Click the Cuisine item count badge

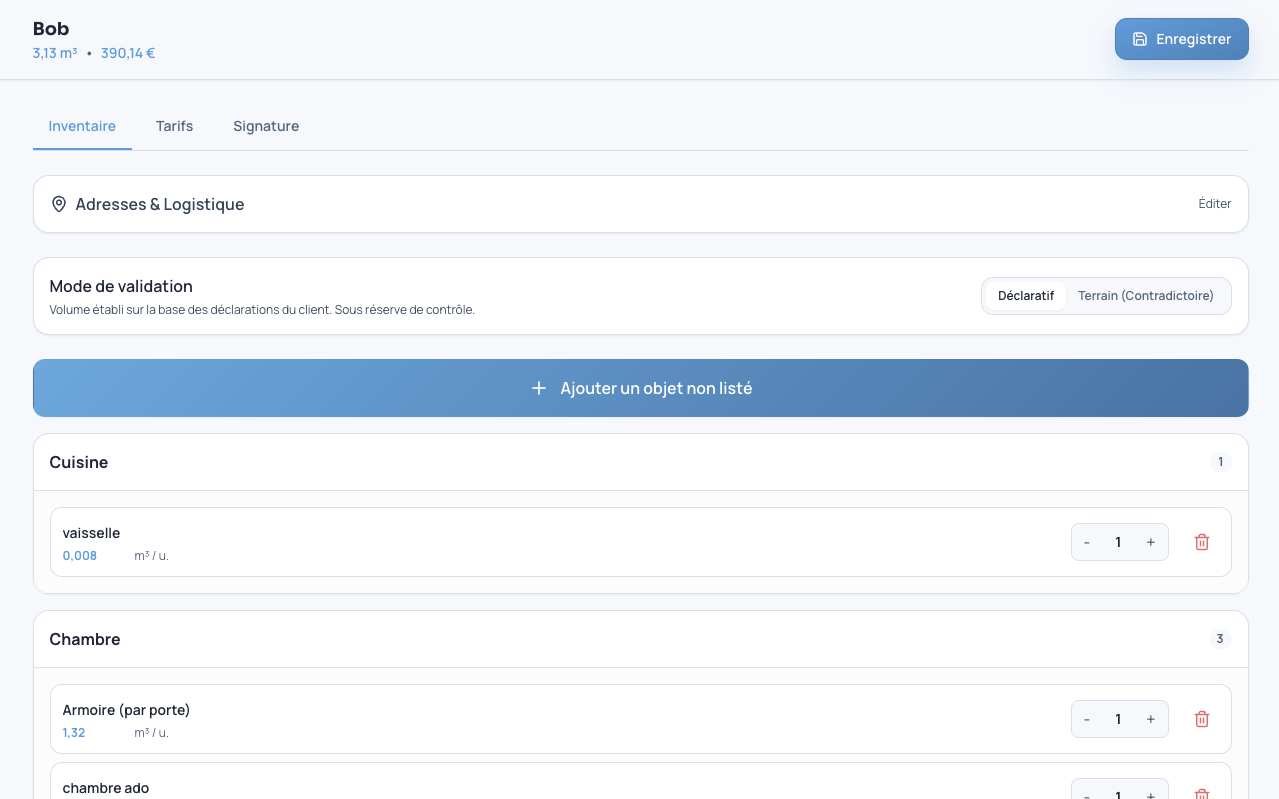pos(1220,462)
